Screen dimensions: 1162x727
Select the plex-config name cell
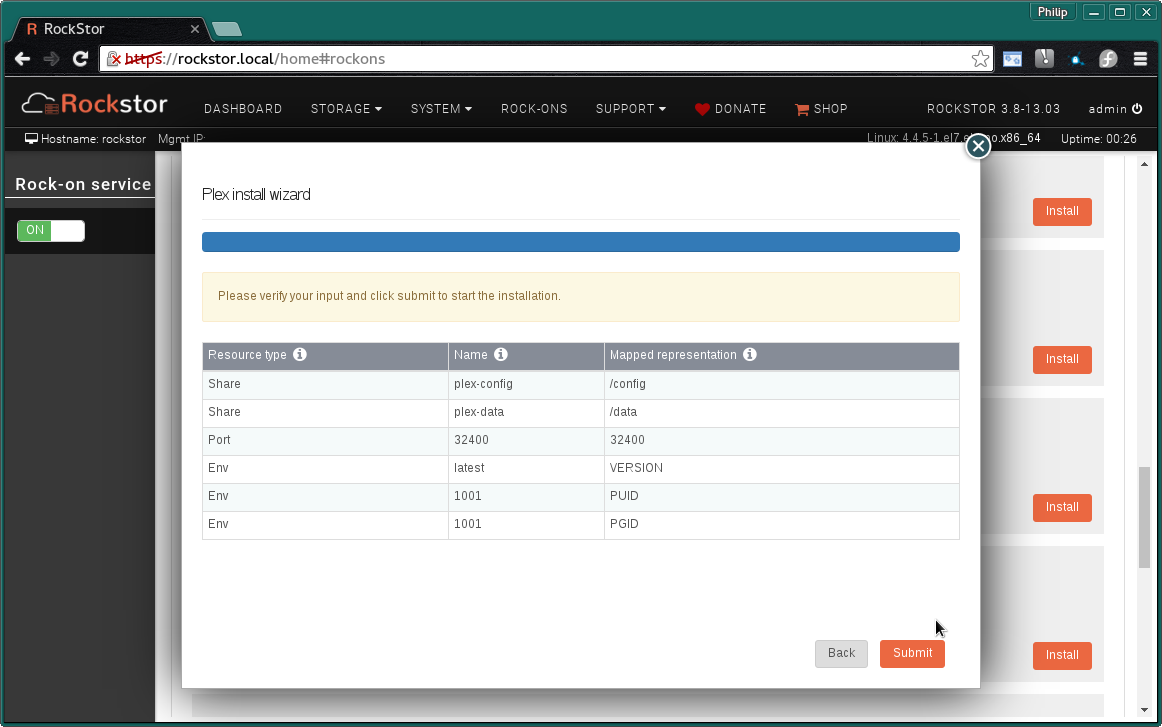pos(526,385)
